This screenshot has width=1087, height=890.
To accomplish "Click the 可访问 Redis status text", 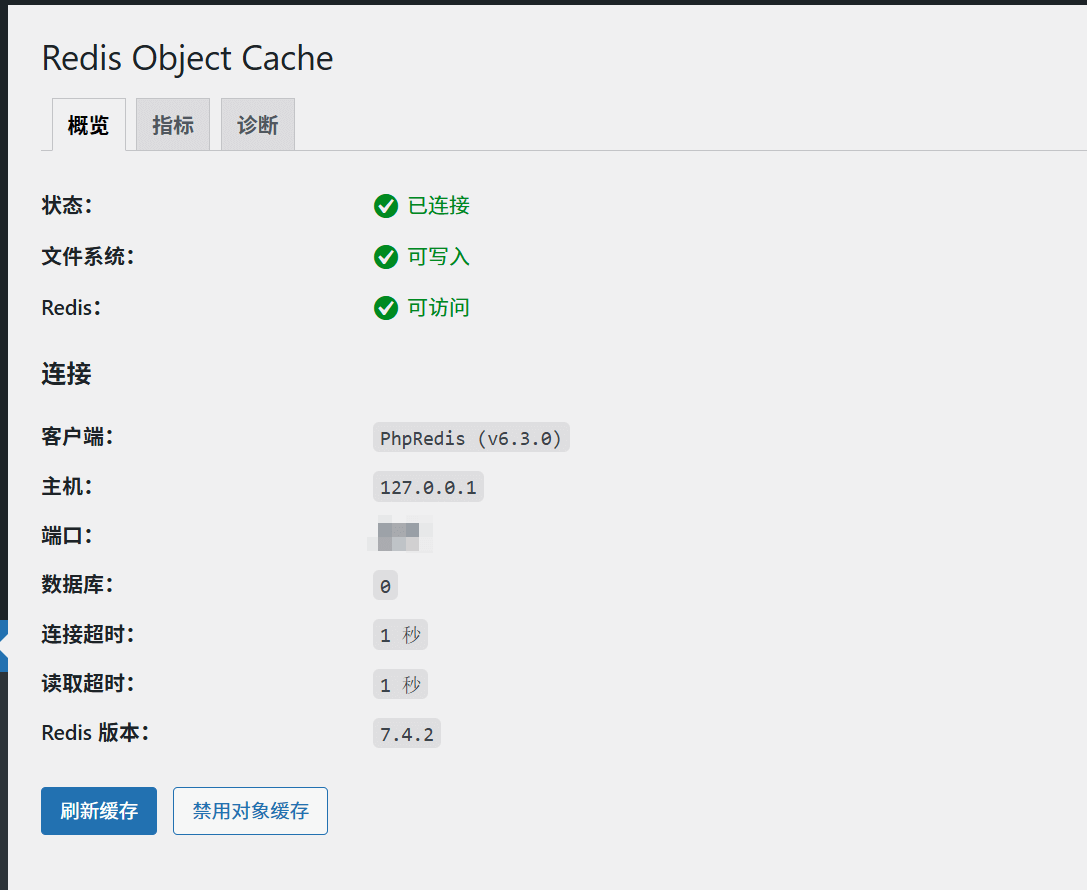I will click(439, 308).
